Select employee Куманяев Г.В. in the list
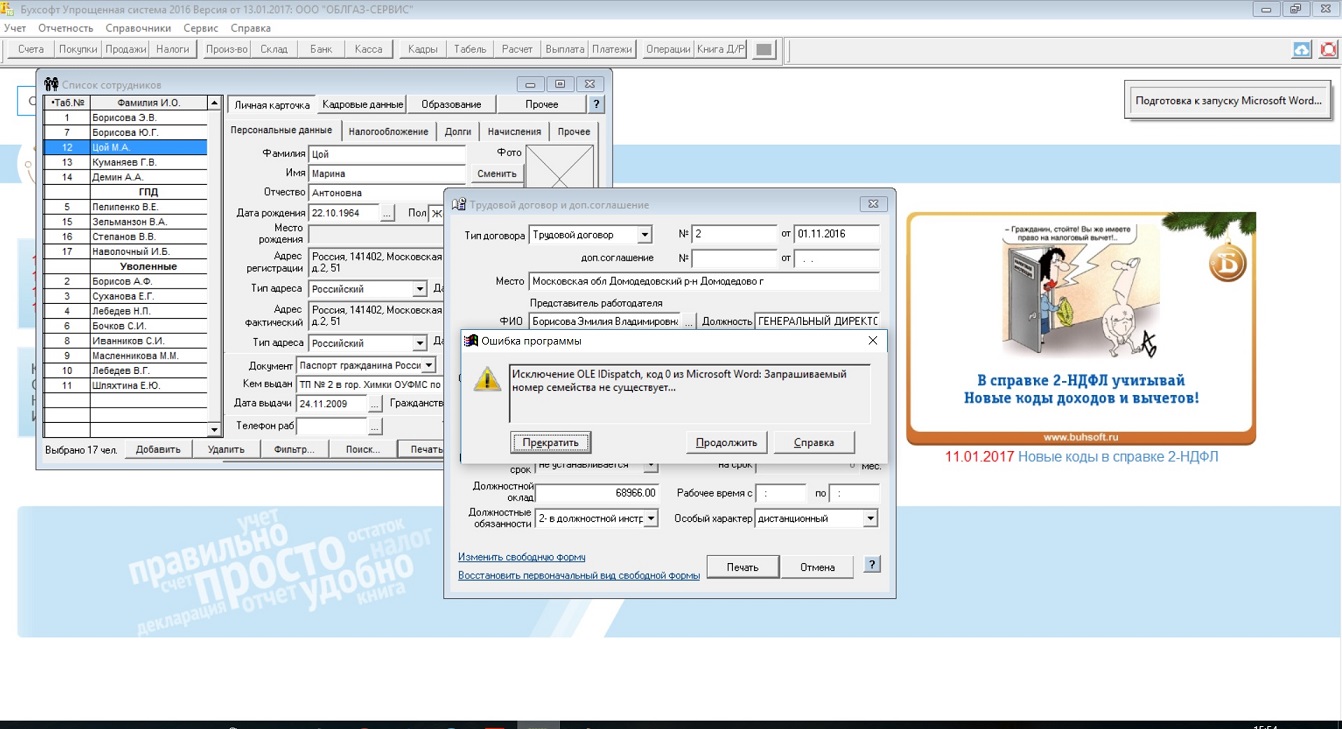Image resolution: width=1342 pixels, height=729 pixels. pyautogui.click(x=124, y=162)
